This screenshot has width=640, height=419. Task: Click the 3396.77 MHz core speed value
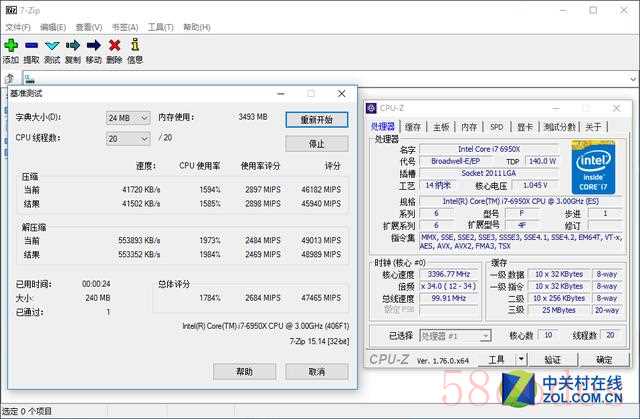pos(449,274)
